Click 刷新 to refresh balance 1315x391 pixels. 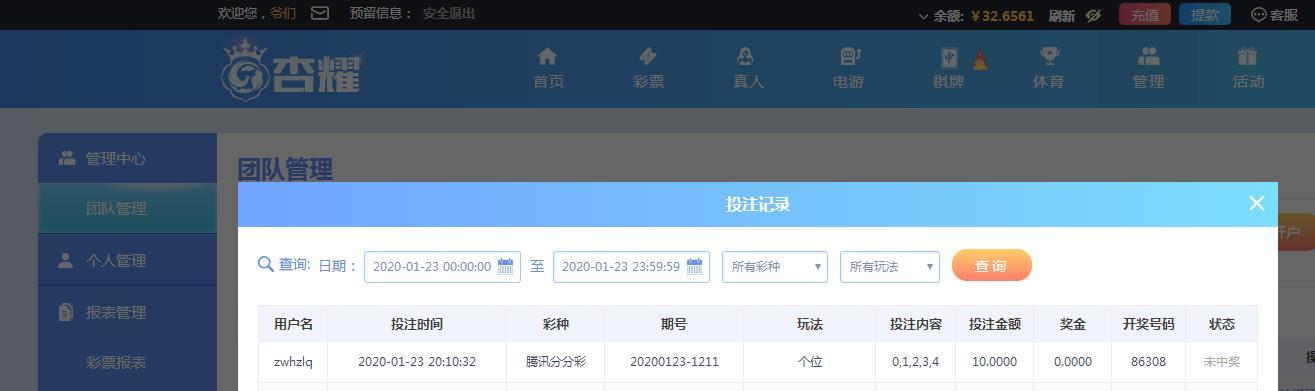click(x=1062, y=15)
